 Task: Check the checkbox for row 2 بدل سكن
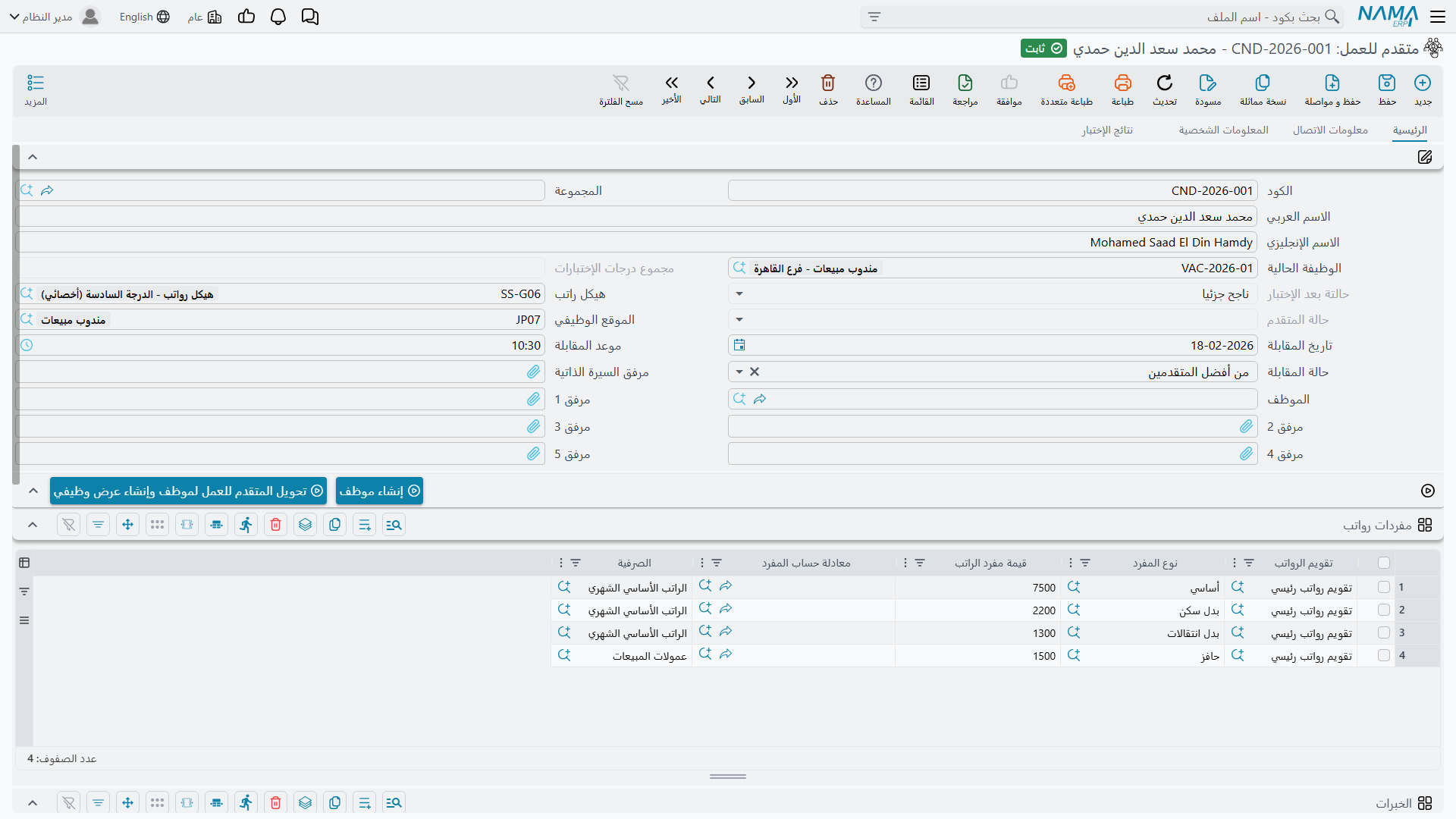point(1384,610)
